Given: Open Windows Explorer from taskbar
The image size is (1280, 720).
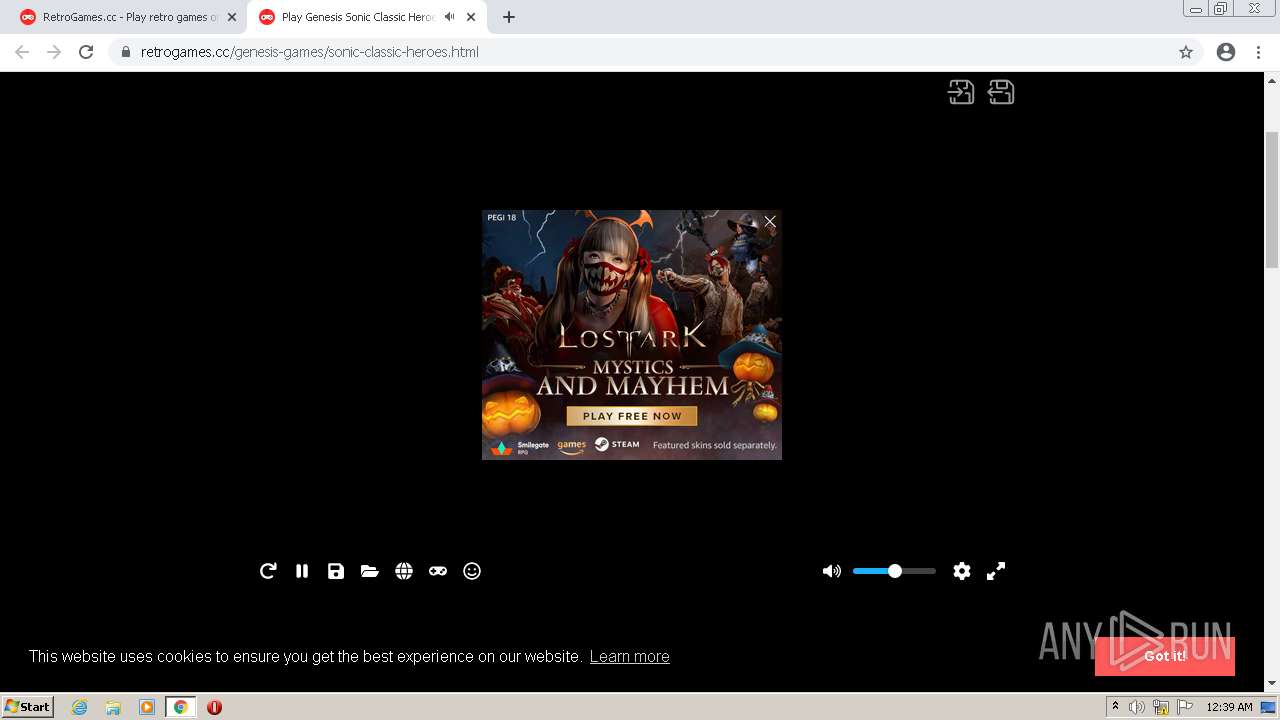Looking at the screenshot, I should point(113,707).
